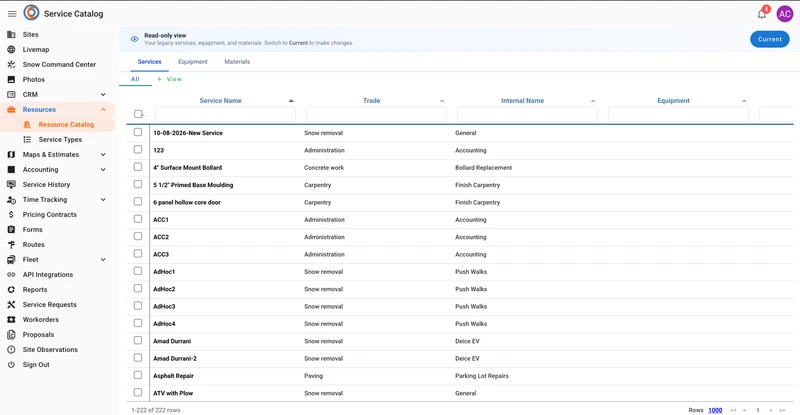The height and width of the screenshot is (415, 800).
Task: Click the Service Catalog app logo
Action: point(32,13)
